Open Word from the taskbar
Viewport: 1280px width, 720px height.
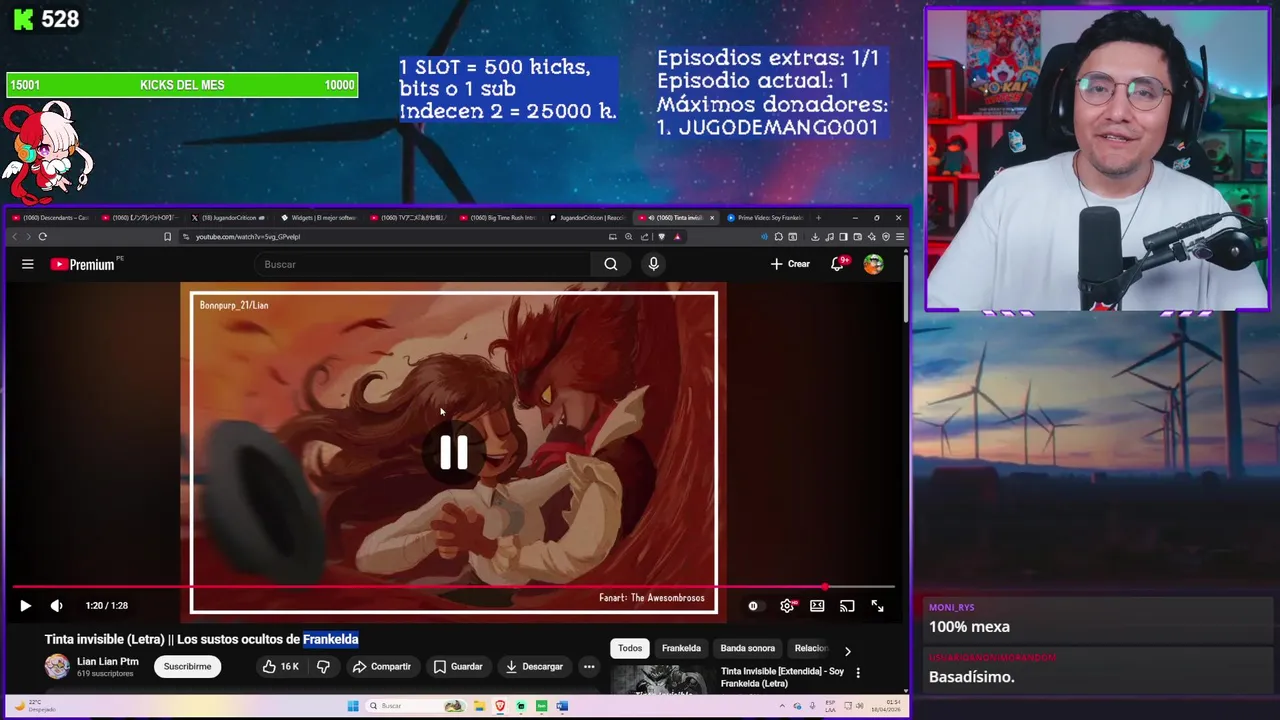tap(562, 706)
